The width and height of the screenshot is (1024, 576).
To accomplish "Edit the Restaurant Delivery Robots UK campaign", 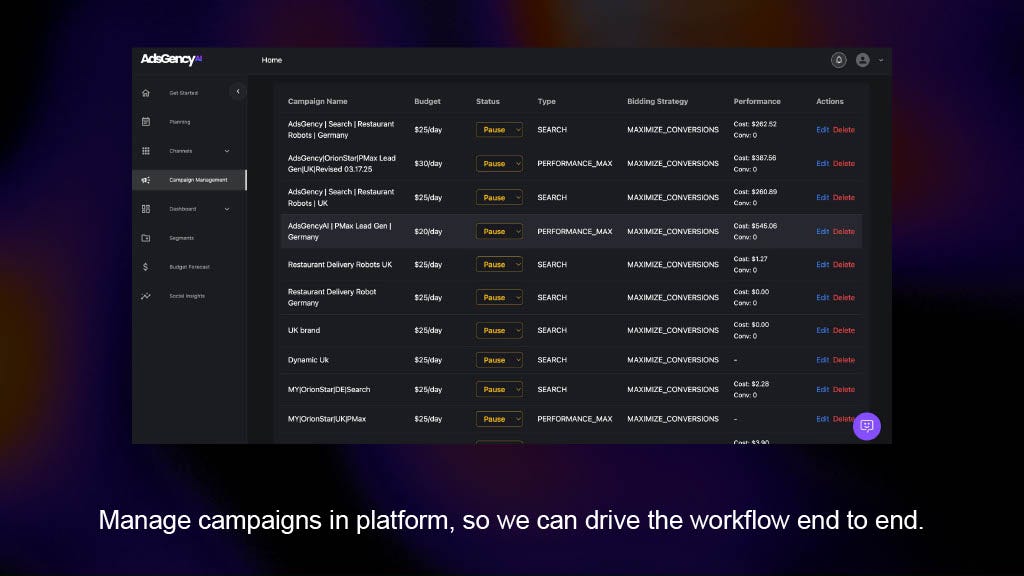I will (822, 265).
